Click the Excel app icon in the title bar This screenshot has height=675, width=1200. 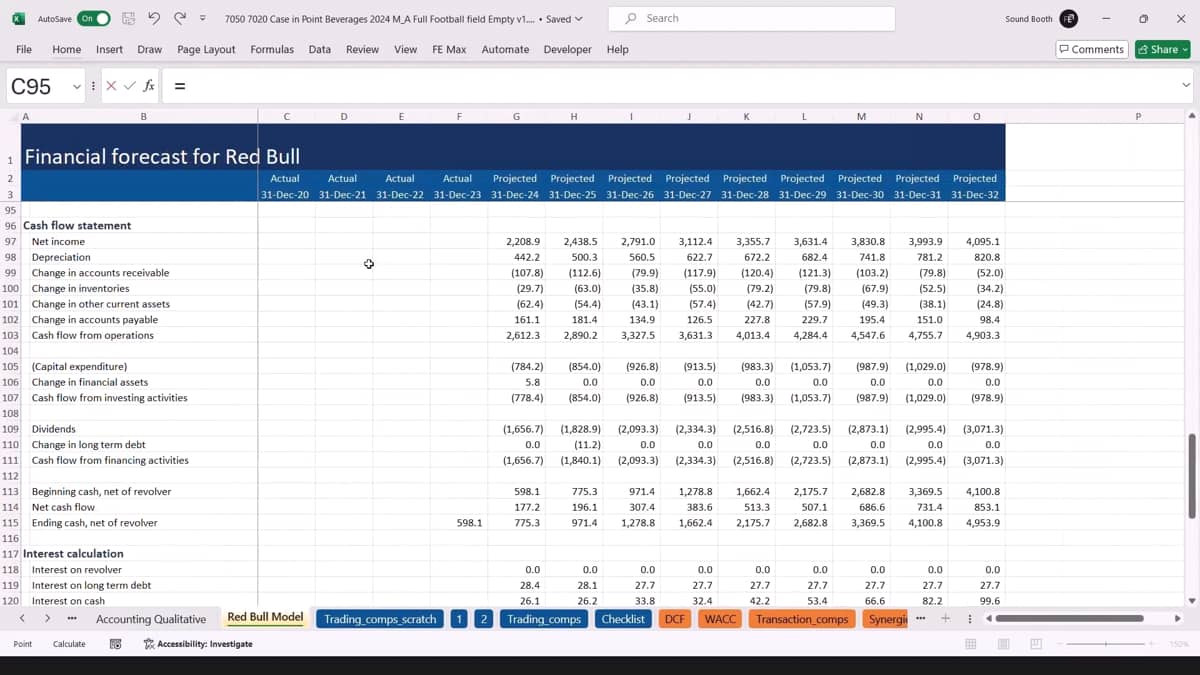tap(18, 19)
